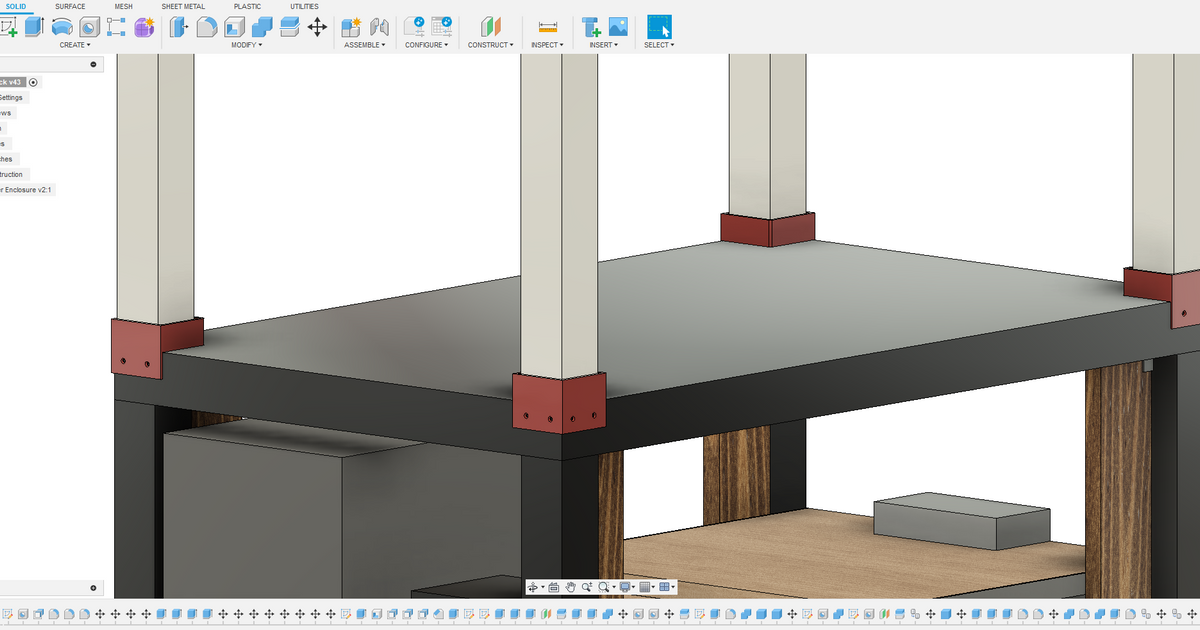Select the Create Sketch tool
The height and width of the screenshot is (630, 1200).
7,27
